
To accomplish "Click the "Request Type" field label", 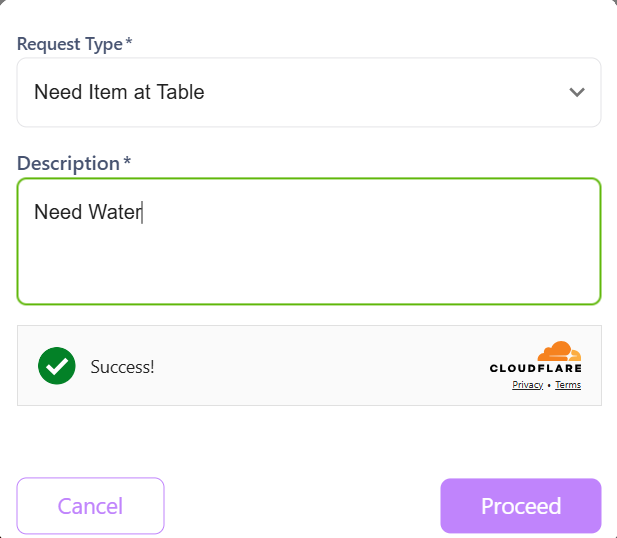I will pyautogui.click(x=69, y=44).
